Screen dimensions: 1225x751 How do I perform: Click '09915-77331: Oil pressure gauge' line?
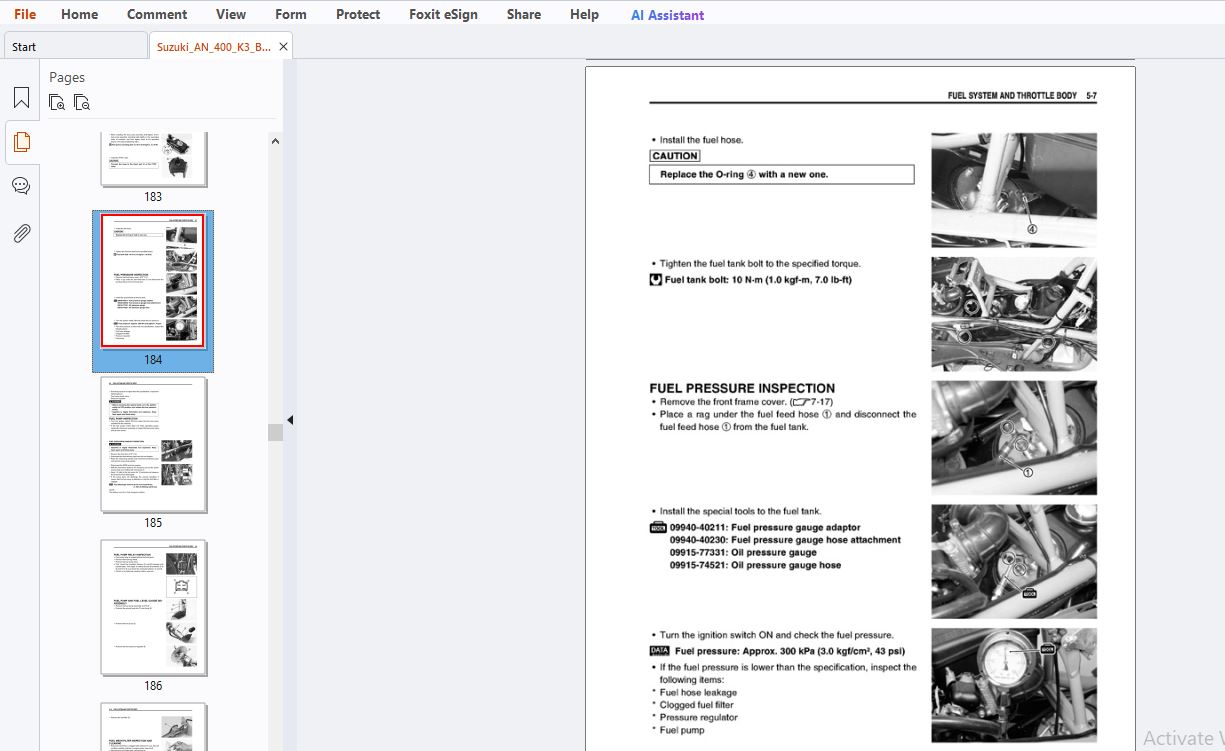pos(743,552)
